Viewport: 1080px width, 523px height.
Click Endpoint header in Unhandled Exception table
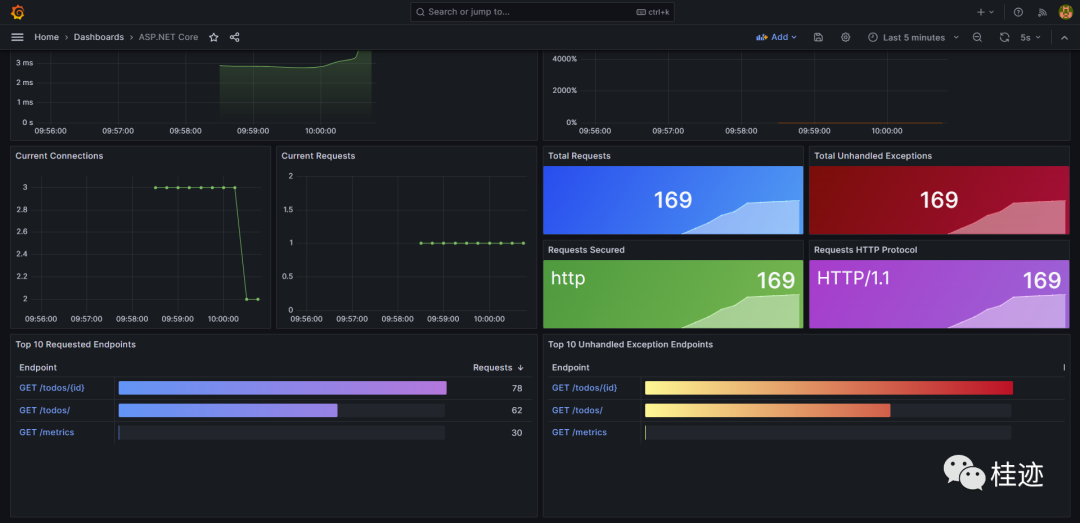[570, 367]
